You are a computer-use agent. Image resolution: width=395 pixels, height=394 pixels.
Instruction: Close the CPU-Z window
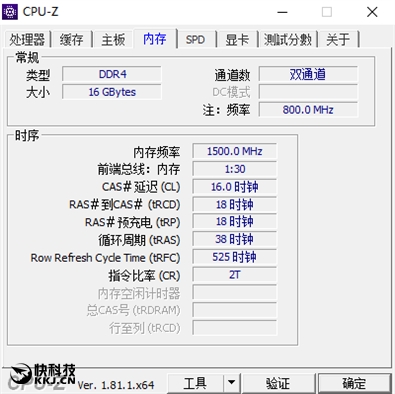(x=372, y=12)
